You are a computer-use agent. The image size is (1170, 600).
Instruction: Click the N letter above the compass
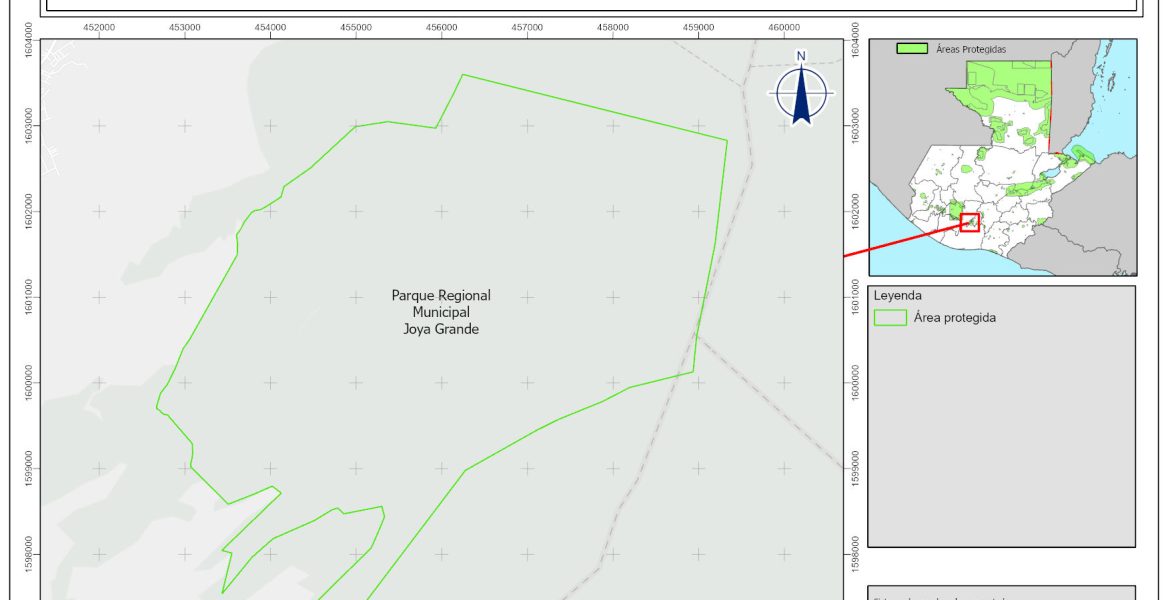click(801, 56)
